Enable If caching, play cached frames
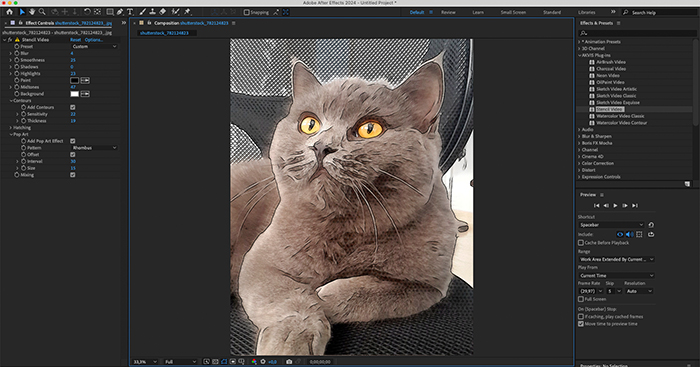This screenshot has width=700, height=367. tap(581, 317)
